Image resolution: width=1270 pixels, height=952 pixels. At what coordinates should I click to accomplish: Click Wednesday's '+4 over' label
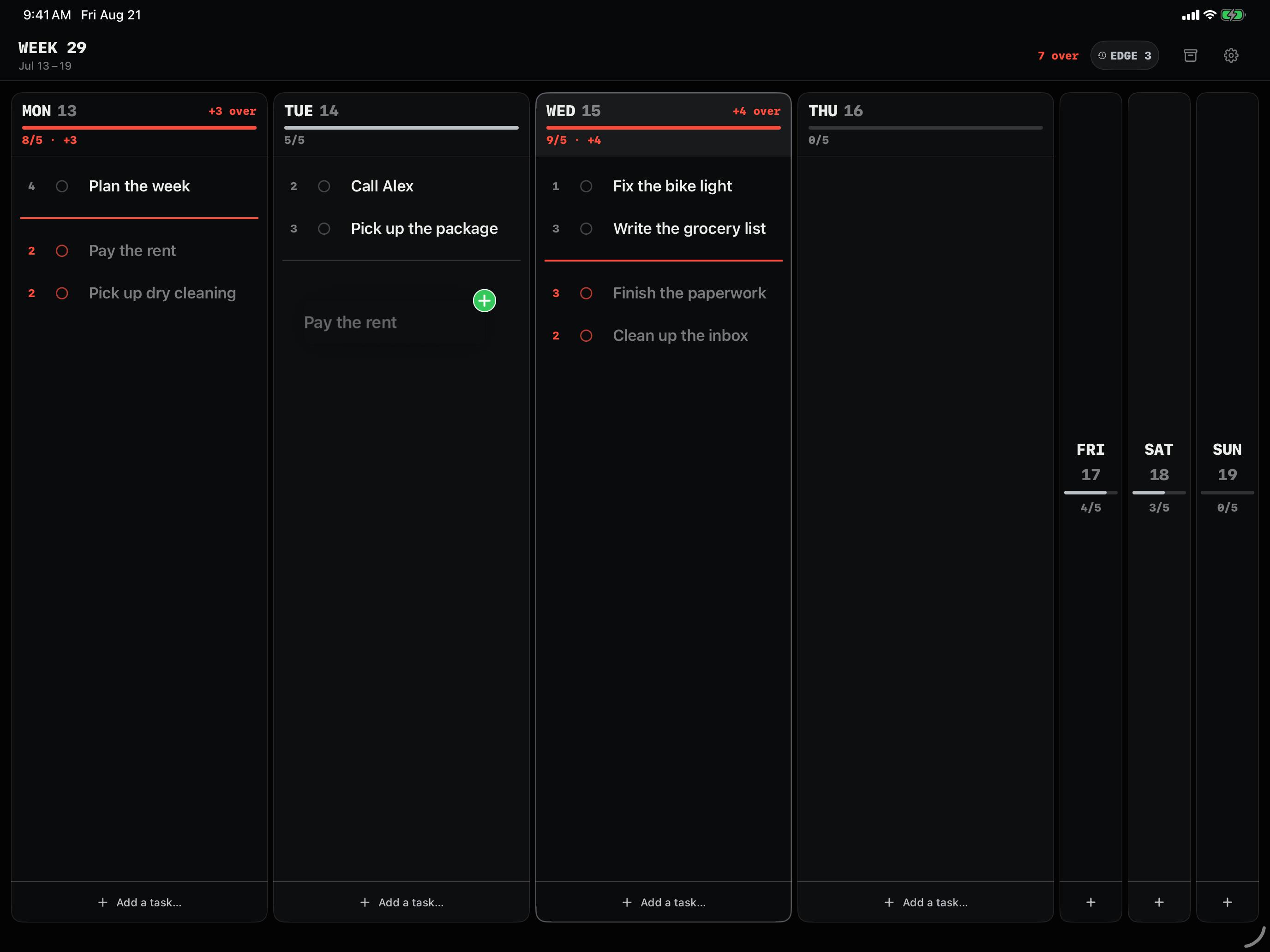tap(756, 111)
